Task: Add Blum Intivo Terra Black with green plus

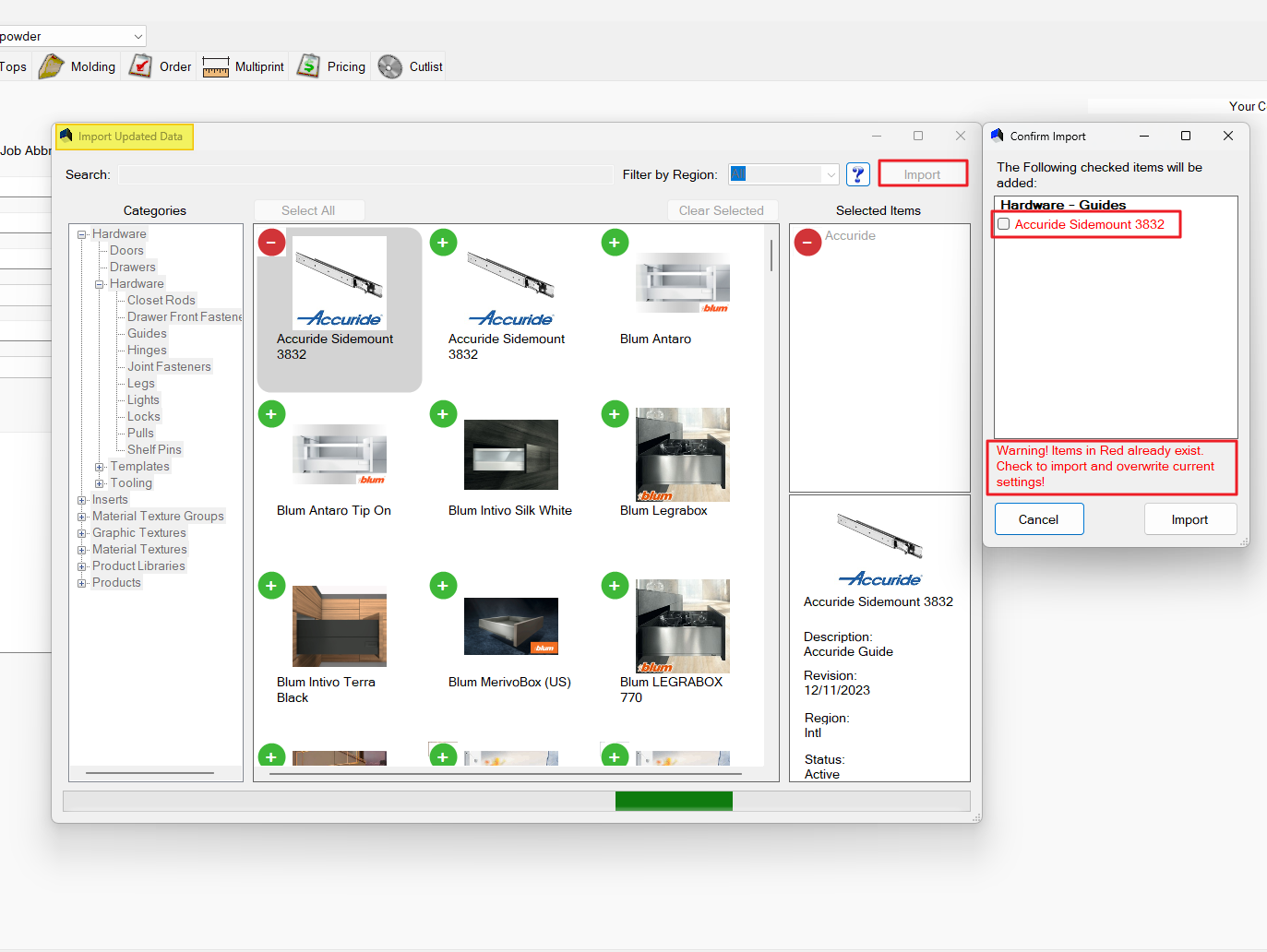Action: tap(271, 586)
